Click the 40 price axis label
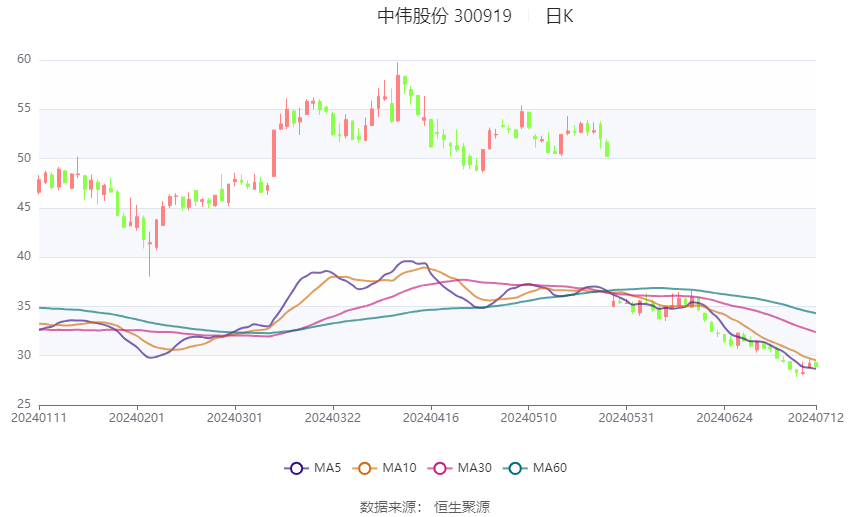Image resolution: width=850 pixels, height=517 pixels. point(24,256)
